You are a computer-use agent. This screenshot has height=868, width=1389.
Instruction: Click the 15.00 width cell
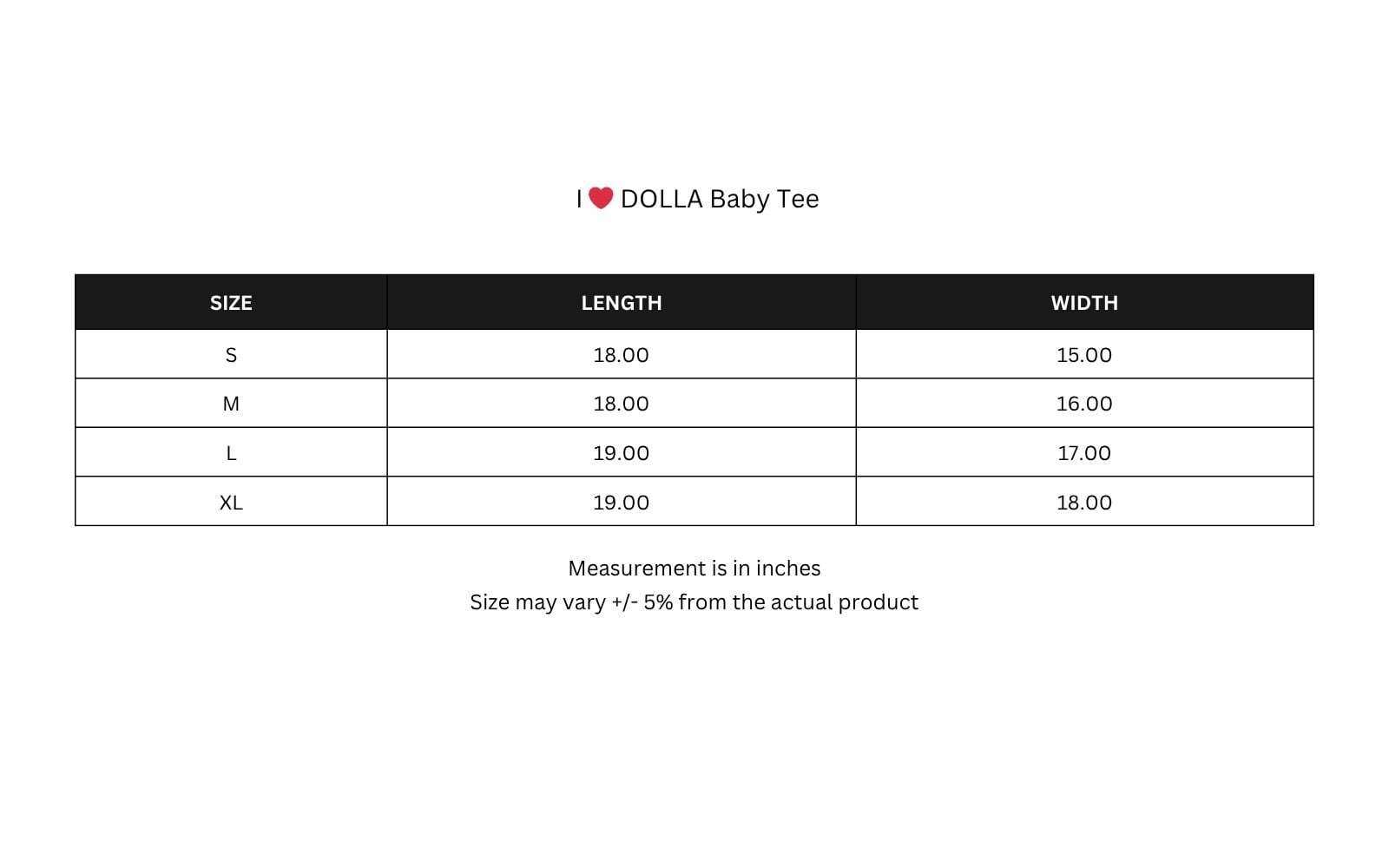coord(1084,355)
